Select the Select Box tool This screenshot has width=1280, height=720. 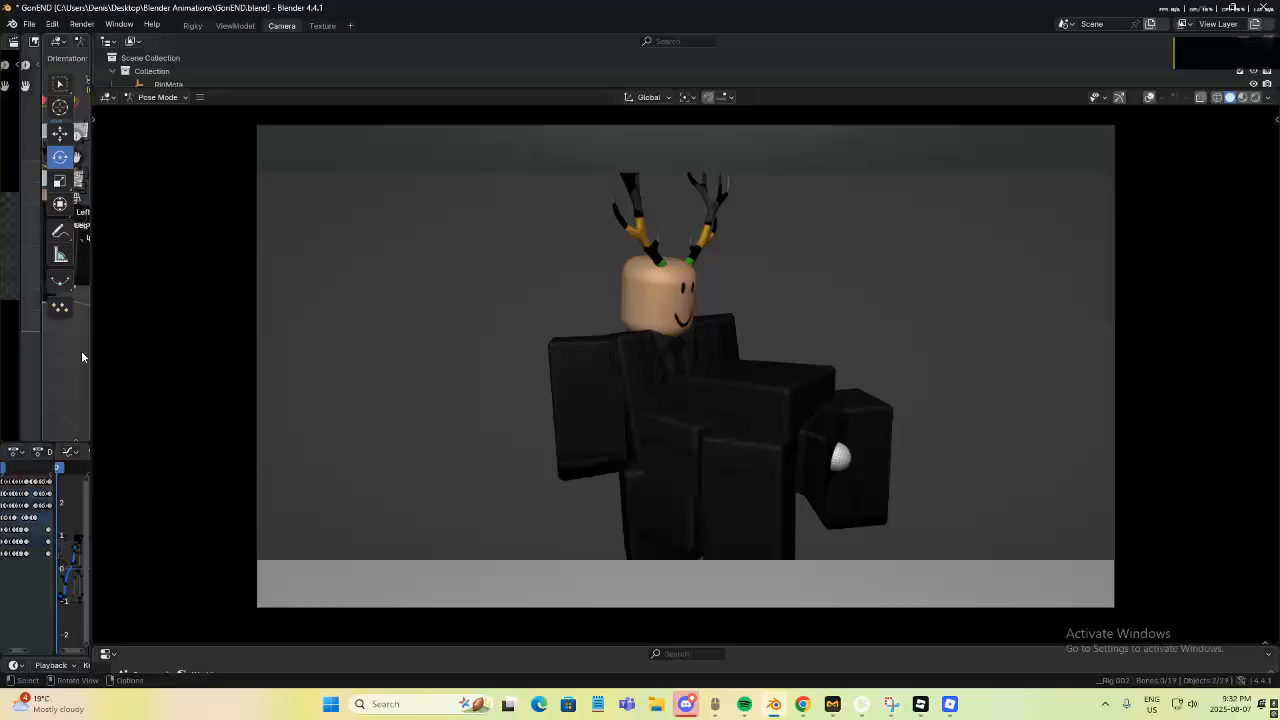(60, 84)
